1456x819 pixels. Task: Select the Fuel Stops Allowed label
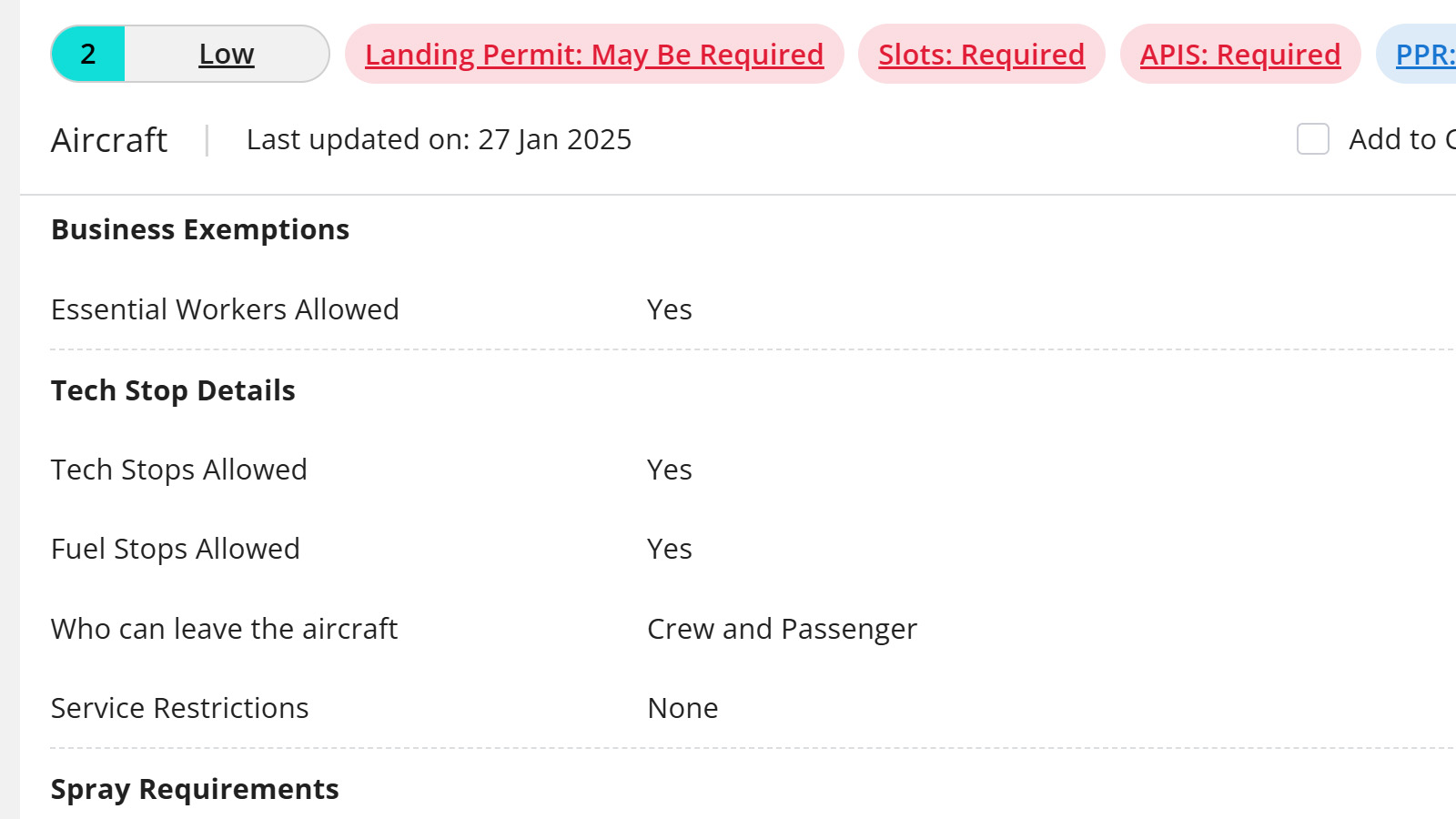pos(176,549)
